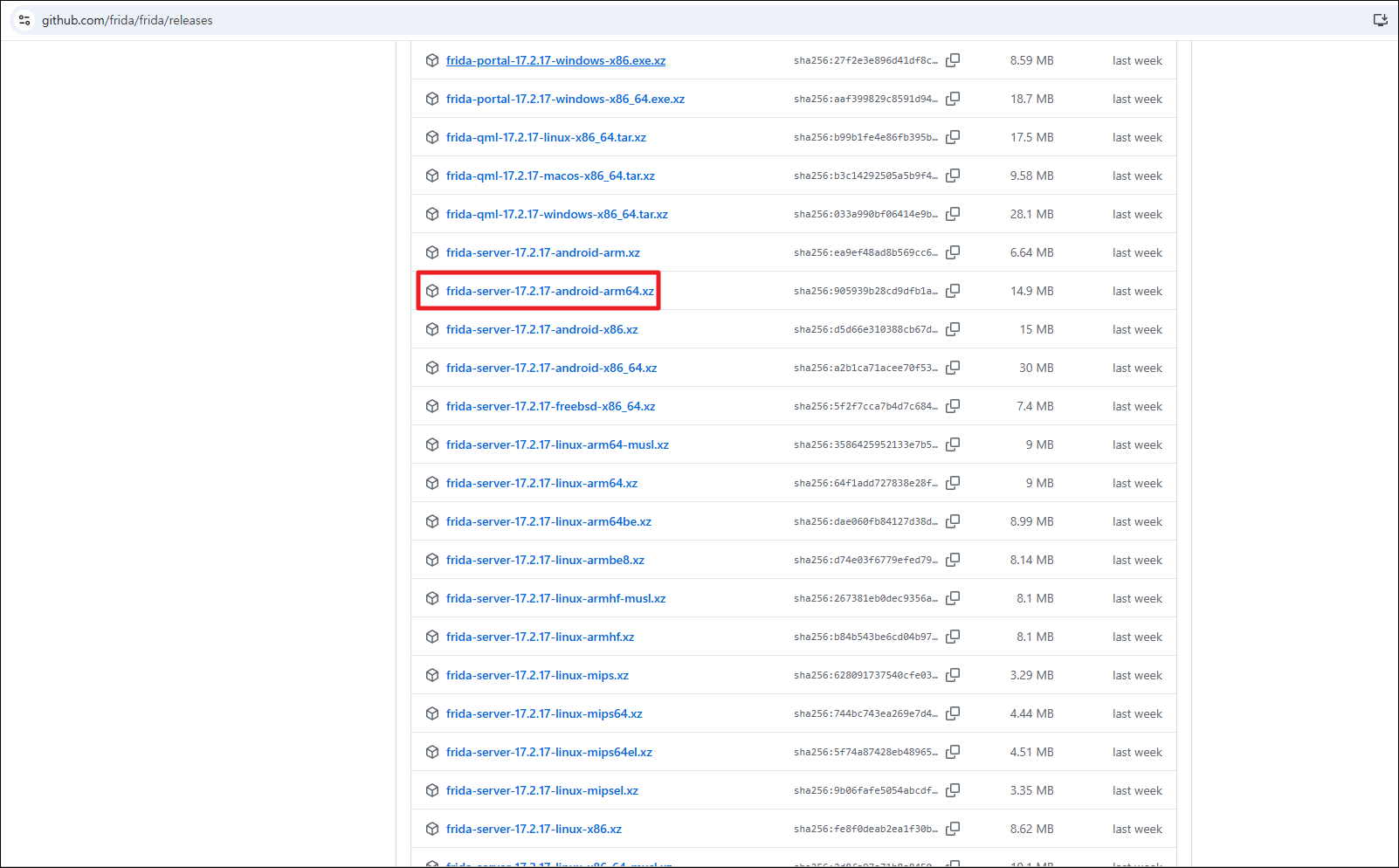
Task: Copy sha256 for frida-server linux-mipsel.xz
Action: click(x=953, y=790)
